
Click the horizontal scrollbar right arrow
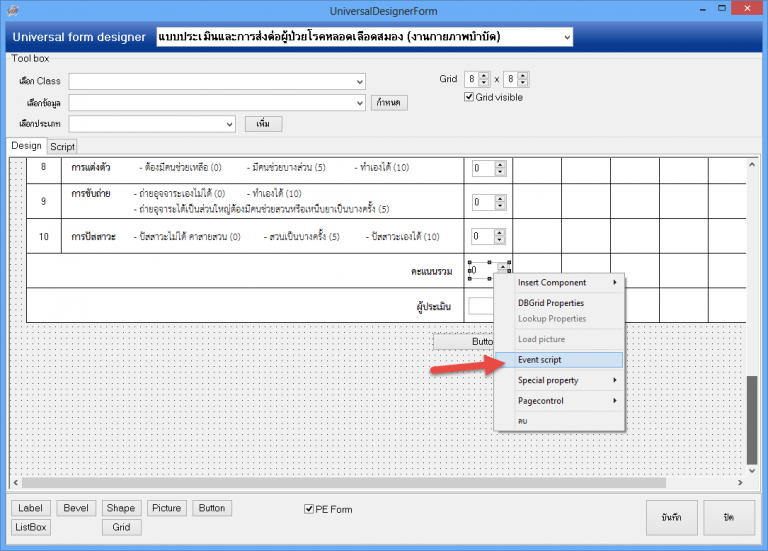[x=740, y=483]
